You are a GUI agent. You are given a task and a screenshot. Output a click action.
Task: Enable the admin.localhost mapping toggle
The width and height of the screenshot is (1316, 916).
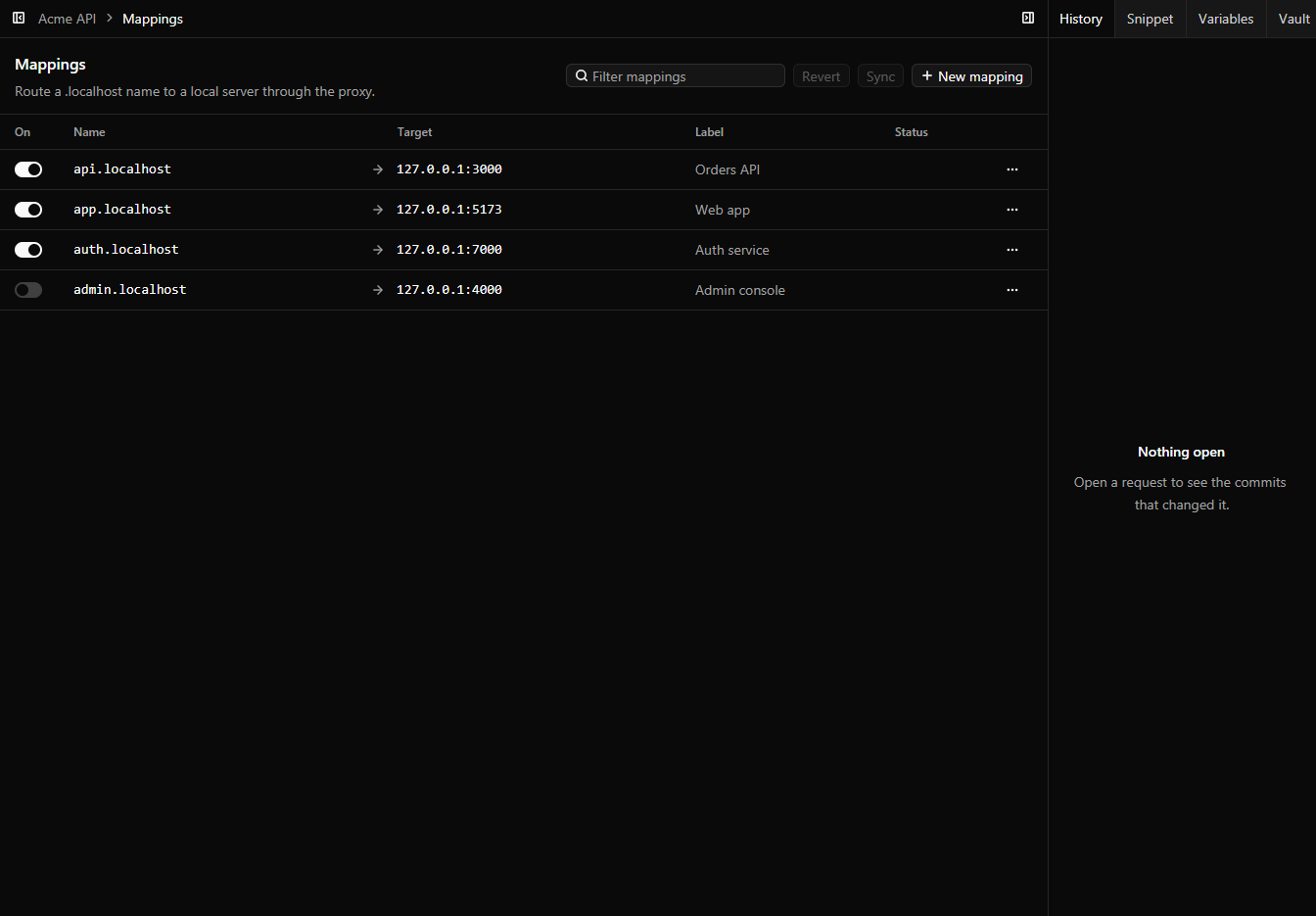pos(28,290)
